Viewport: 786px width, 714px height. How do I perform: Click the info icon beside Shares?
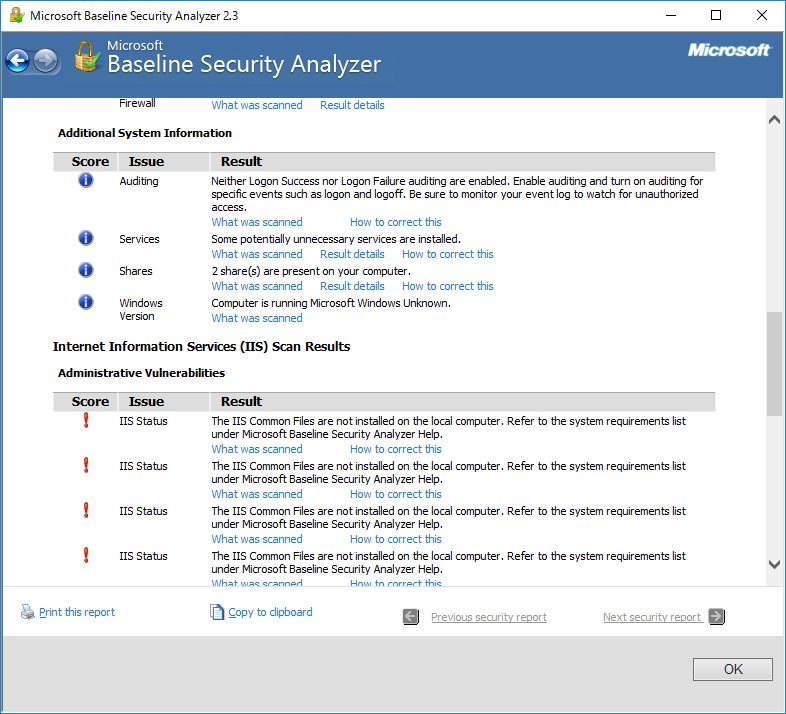tap(86, 270)
